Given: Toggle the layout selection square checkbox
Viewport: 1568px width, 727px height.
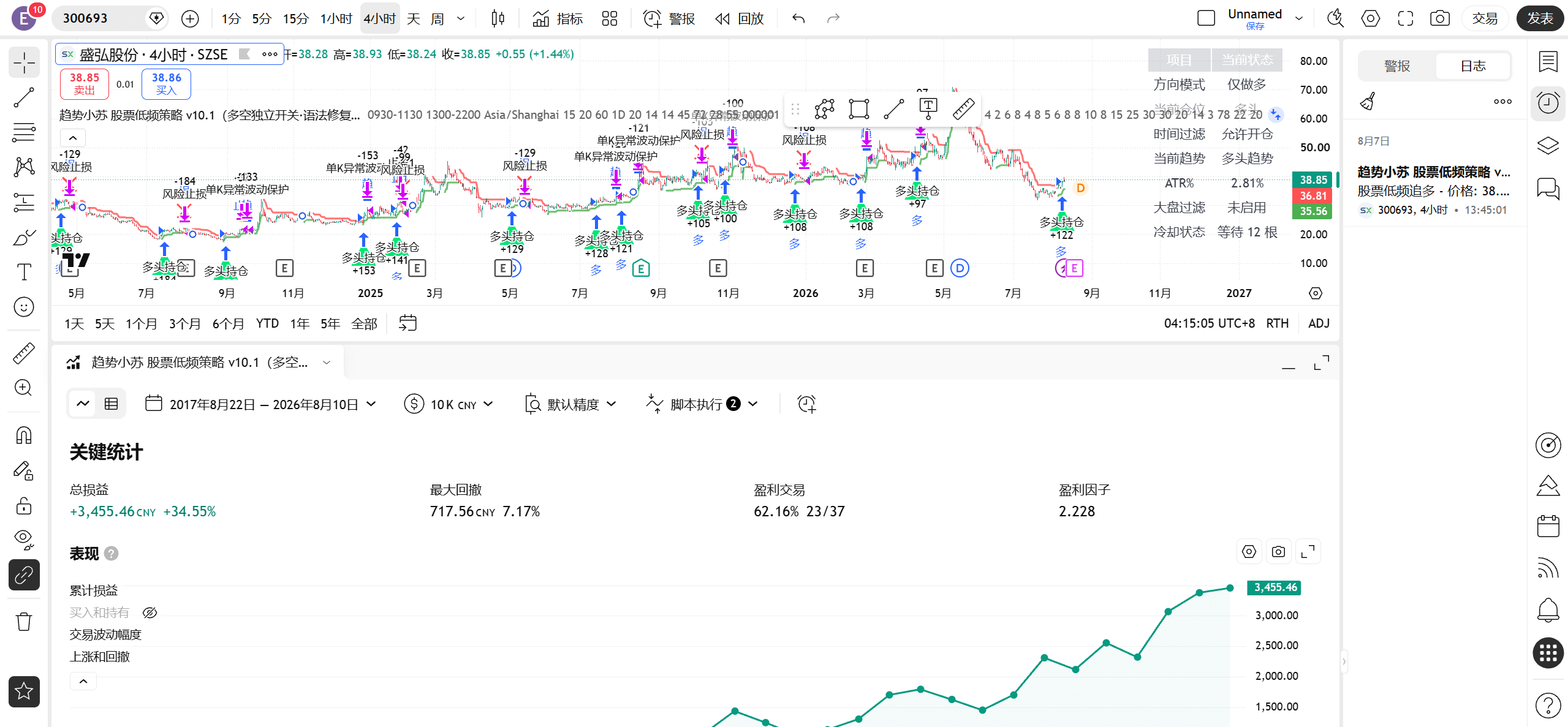Looking at the screenshot, I should coord(1206,18).
